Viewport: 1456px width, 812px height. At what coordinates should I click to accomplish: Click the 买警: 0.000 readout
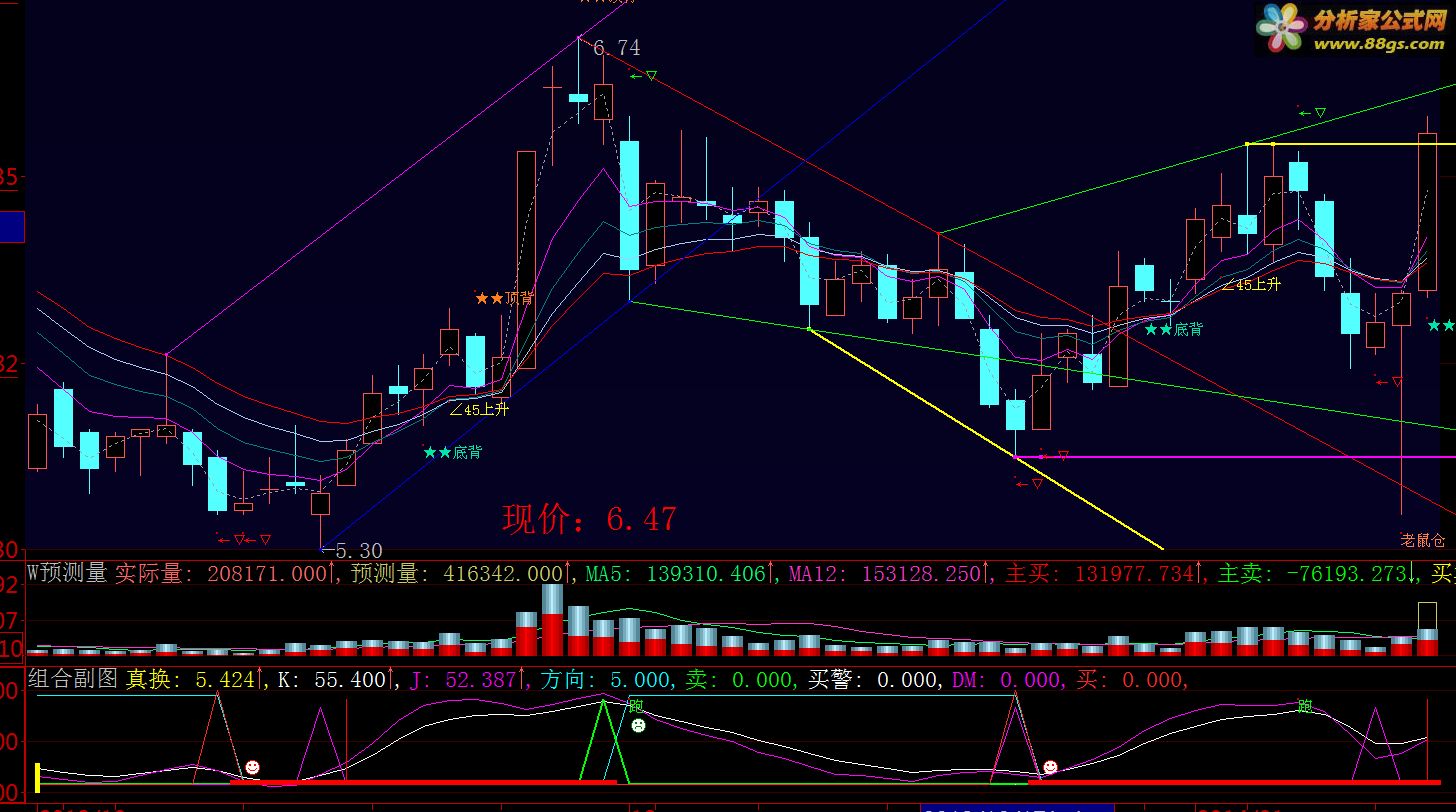pyautogui.click(x=875, y=680)
